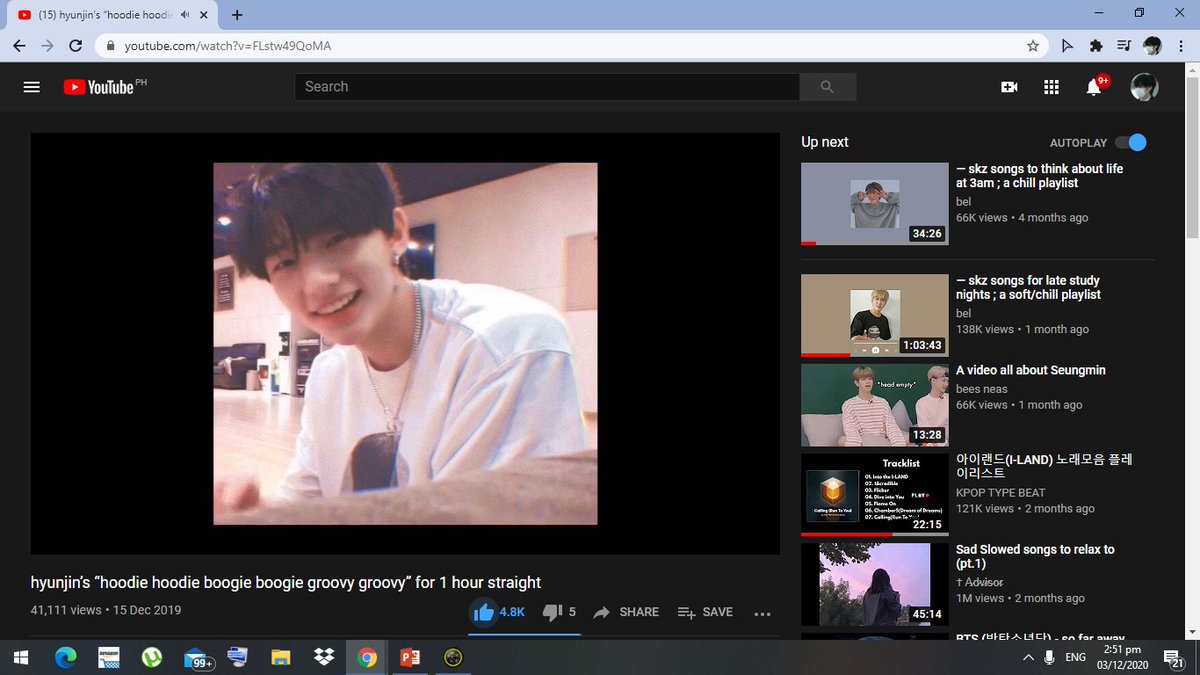Click the '41,111 views' text
Screen dimensions: 1200x675
pyautogui.click(x=66, y=610)
